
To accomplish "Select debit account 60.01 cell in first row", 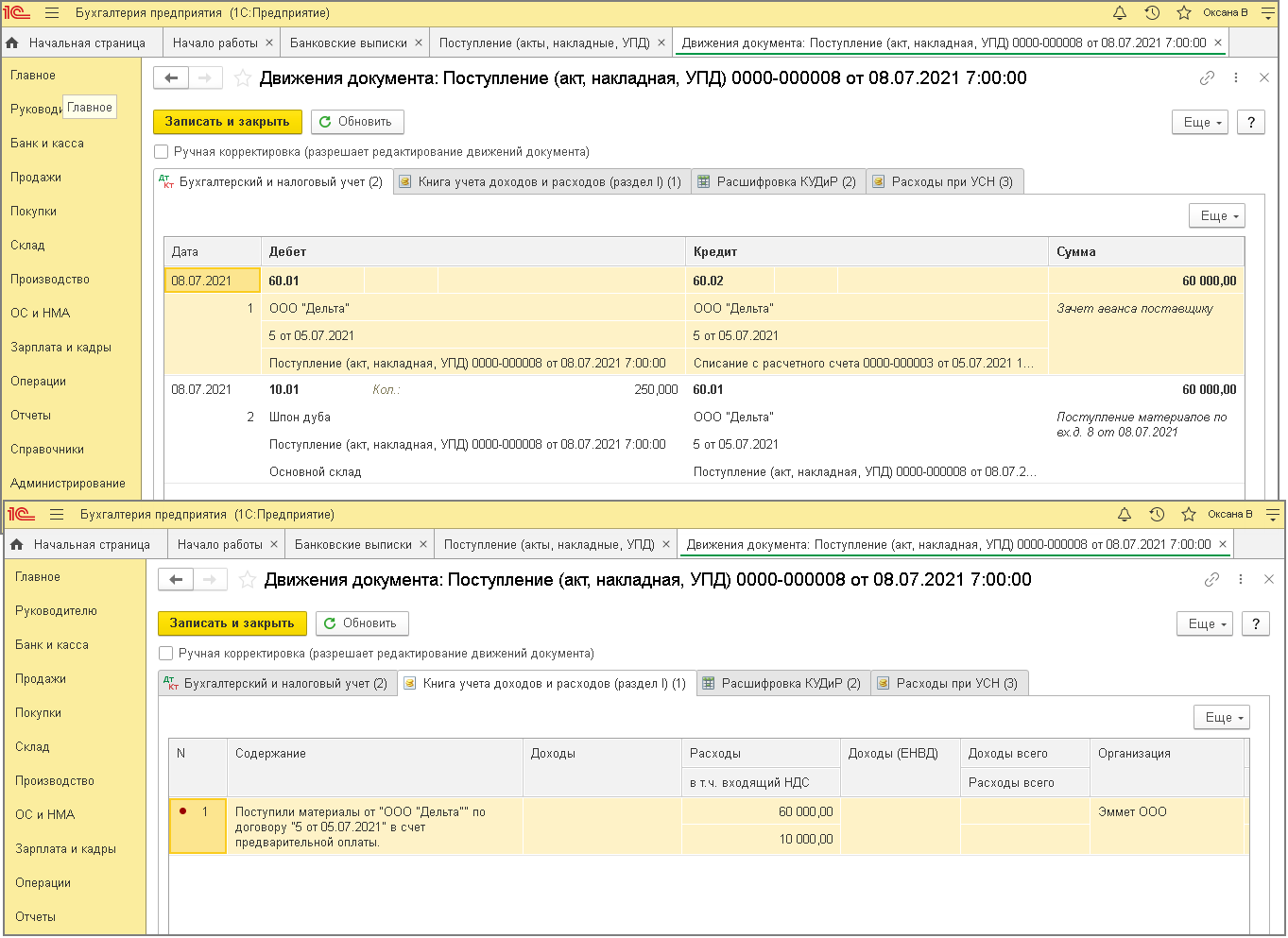I will (x=312, y=281).
